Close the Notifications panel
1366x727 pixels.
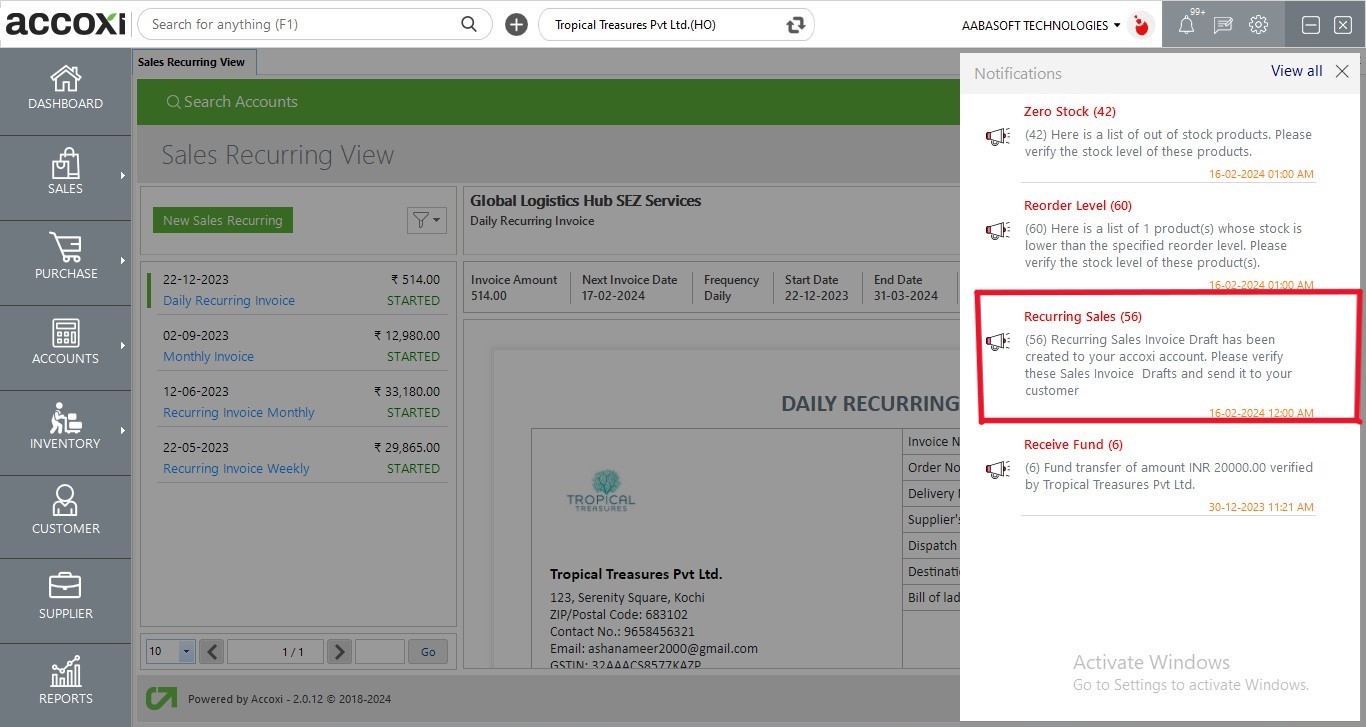[1342, 71]
